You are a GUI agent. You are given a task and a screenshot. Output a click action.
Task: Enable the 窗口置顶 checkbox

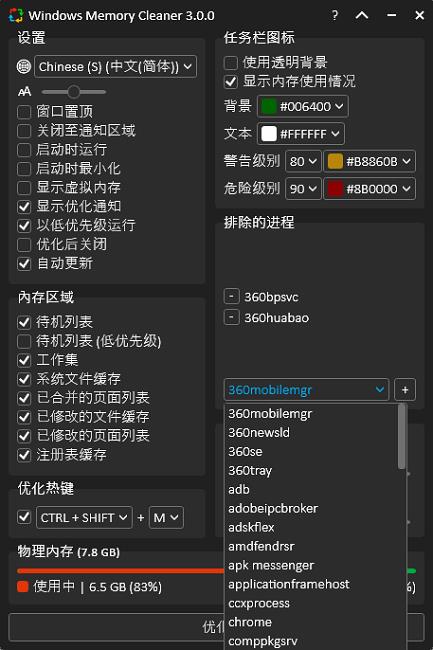(24, 112)
